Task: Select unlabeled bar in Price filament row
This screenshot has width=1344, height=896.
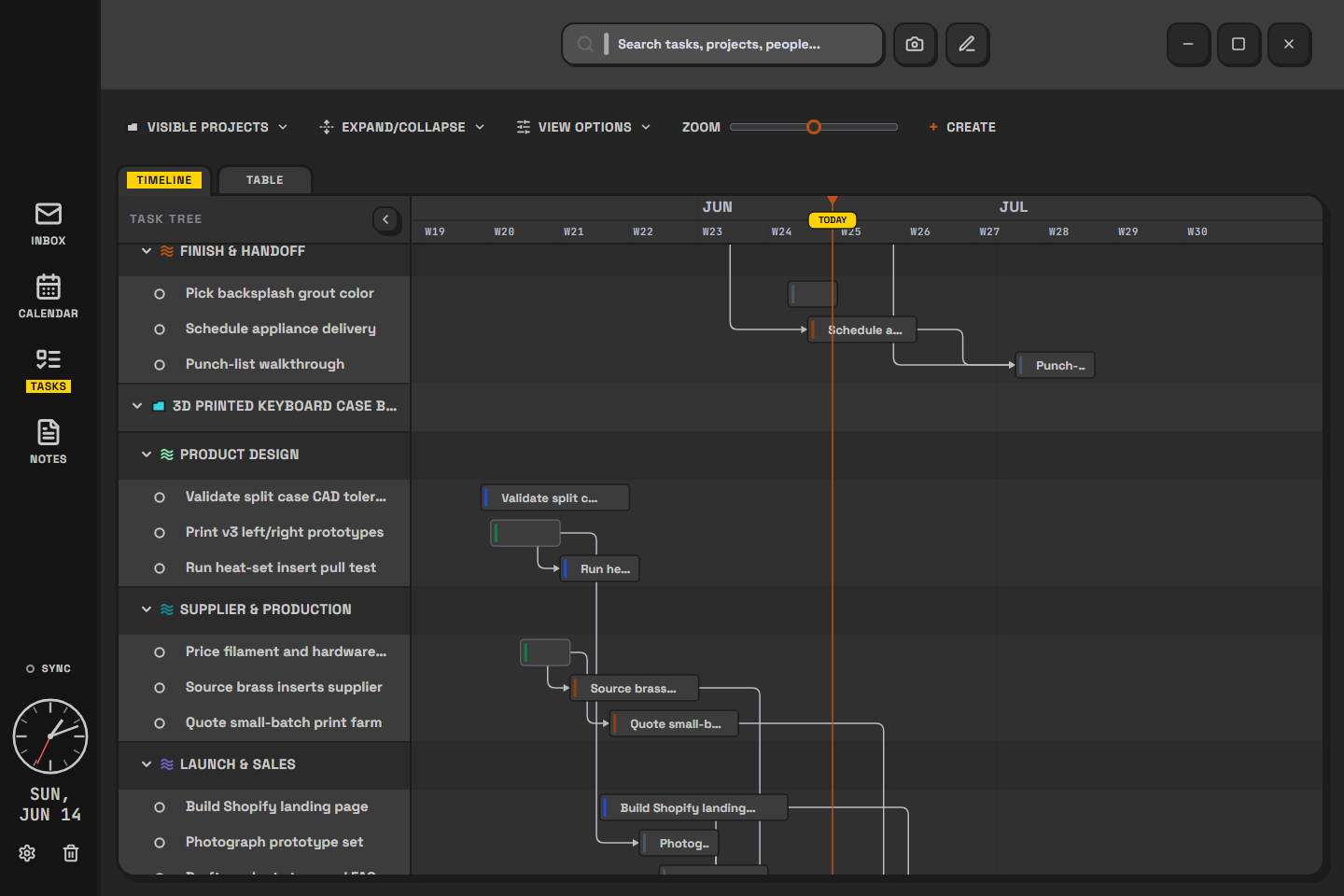Action: [x=545, y=652]
